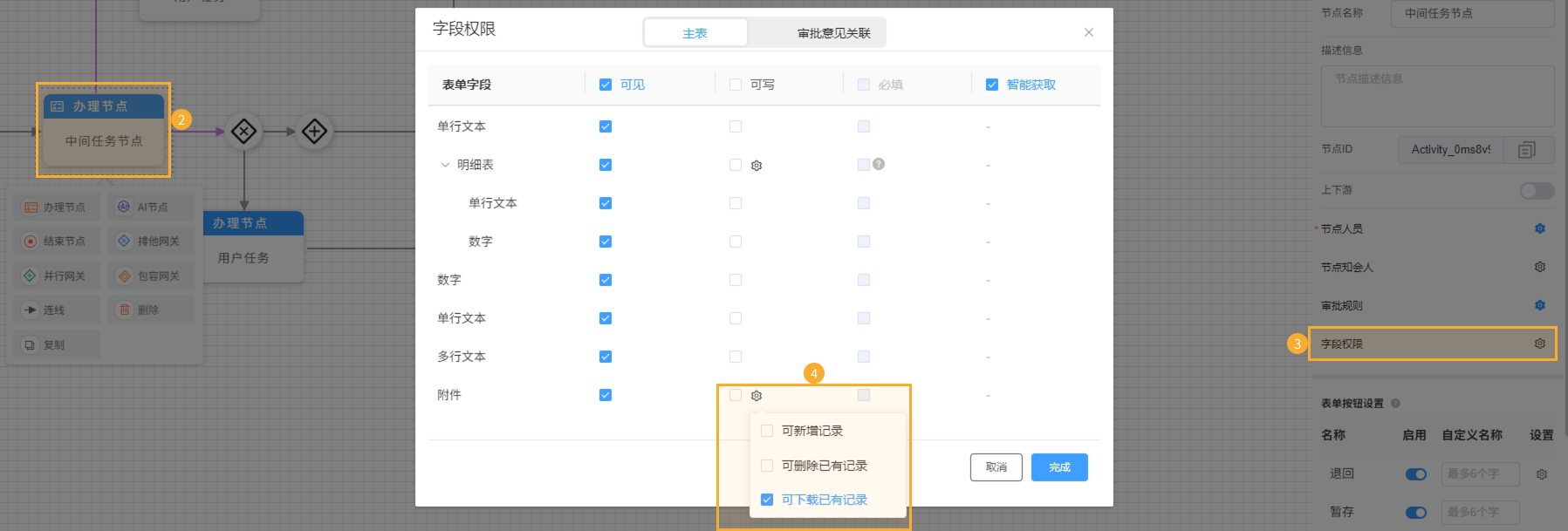
Task: Uncheck 可见 for 附件 row
Action: tap(606, 395)
